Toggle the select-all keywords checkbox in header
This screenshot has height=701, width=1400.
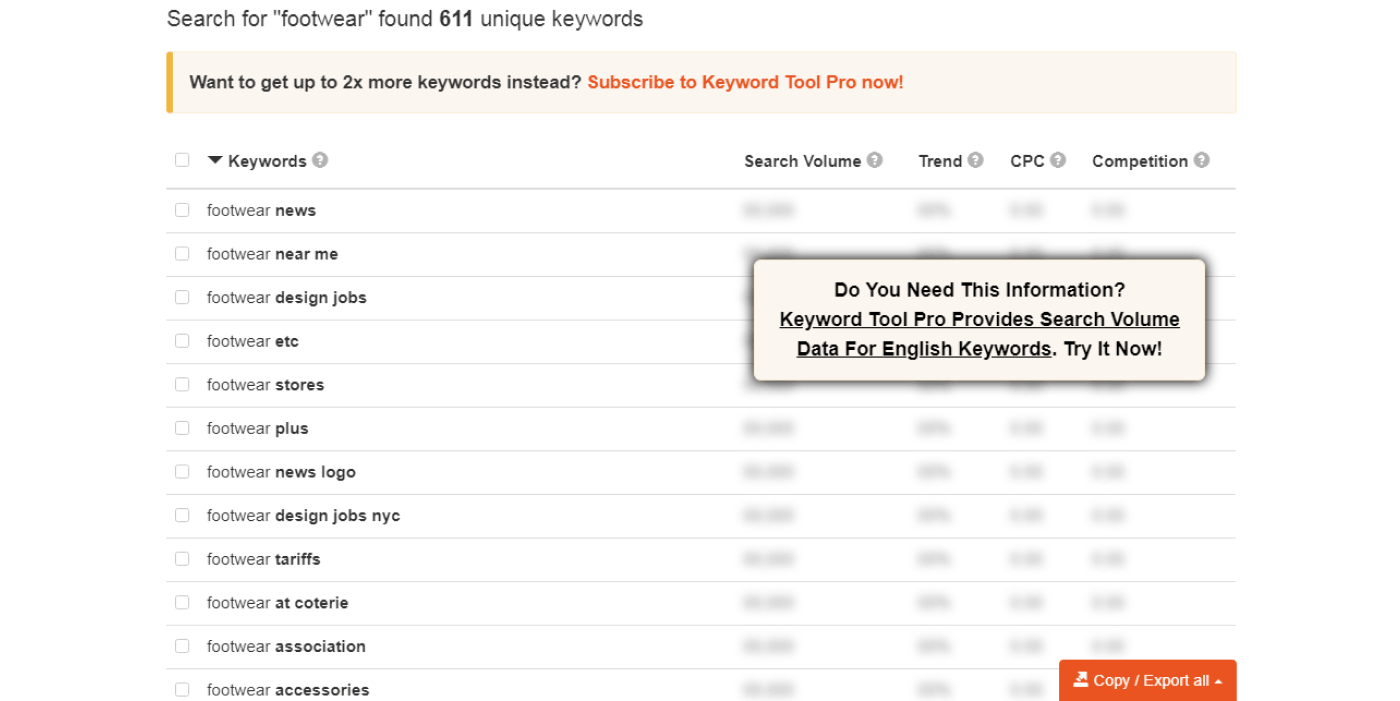coord(182,160)
